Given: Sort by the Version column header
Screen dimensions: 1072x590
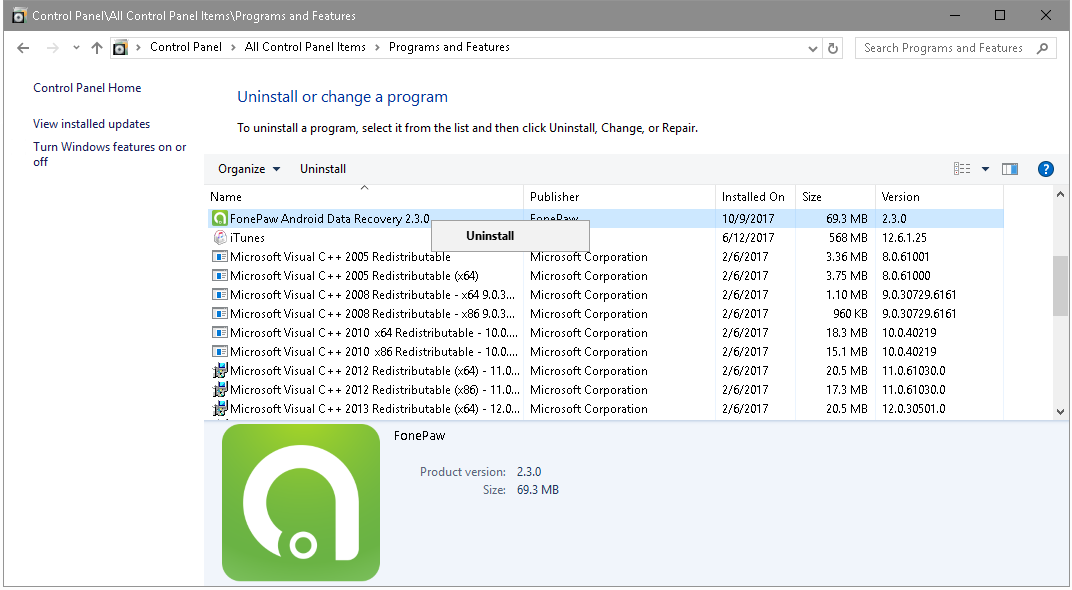Looking at the screenshot, I should click(x=939, y=197).
